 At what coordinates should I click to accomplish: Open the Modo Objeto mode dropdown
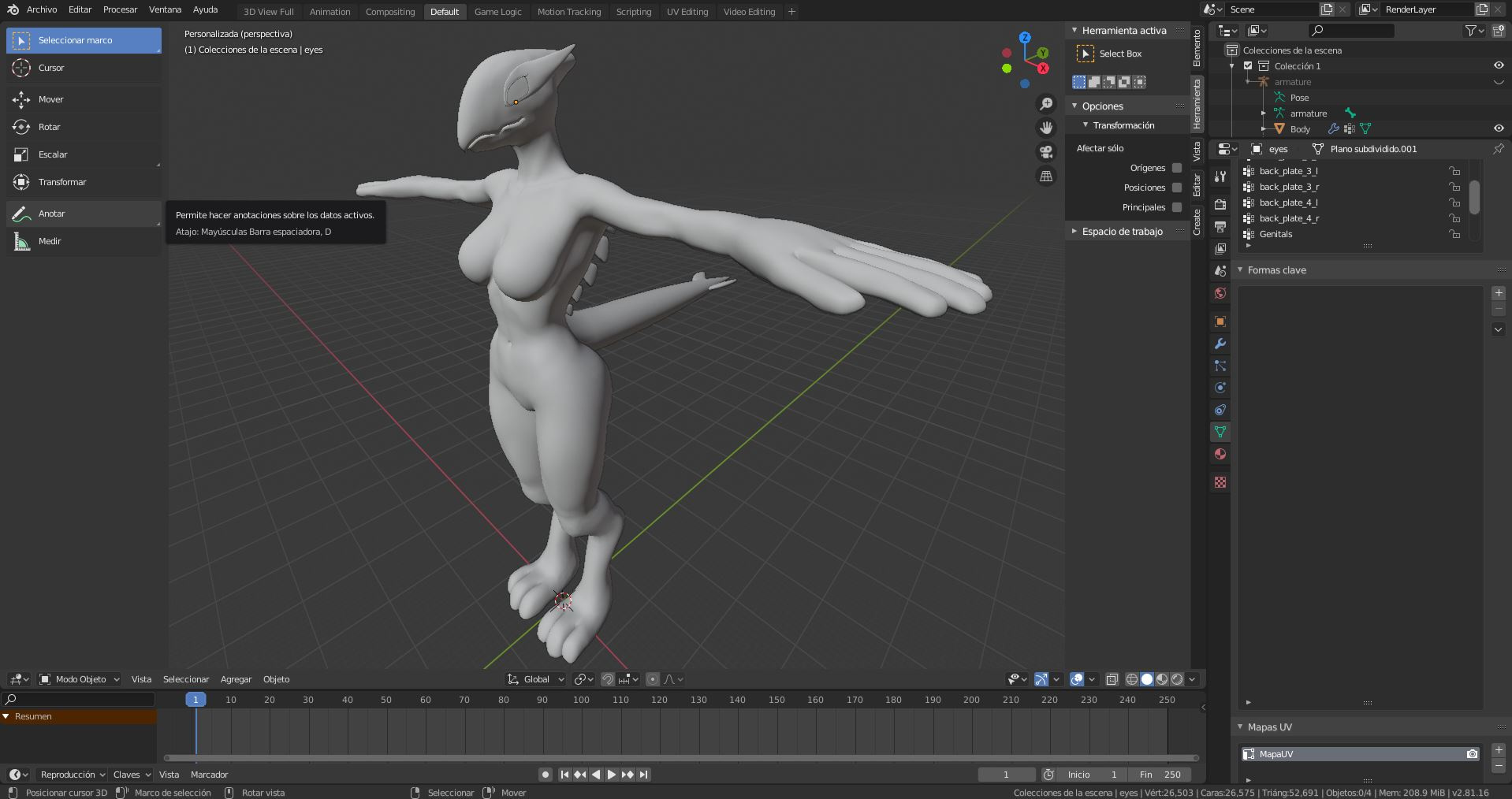pyautogui.click(x=80, y=679)
